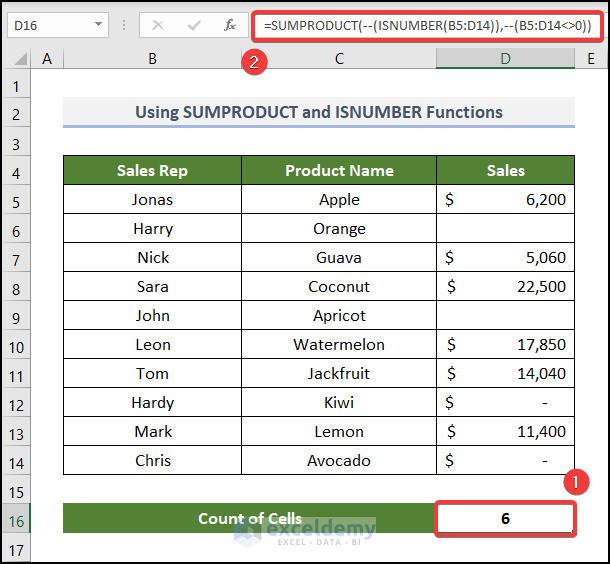Select the sales cell showing 11,400
The height and width of the screenshot is (564, 610).
pos(505,432)
